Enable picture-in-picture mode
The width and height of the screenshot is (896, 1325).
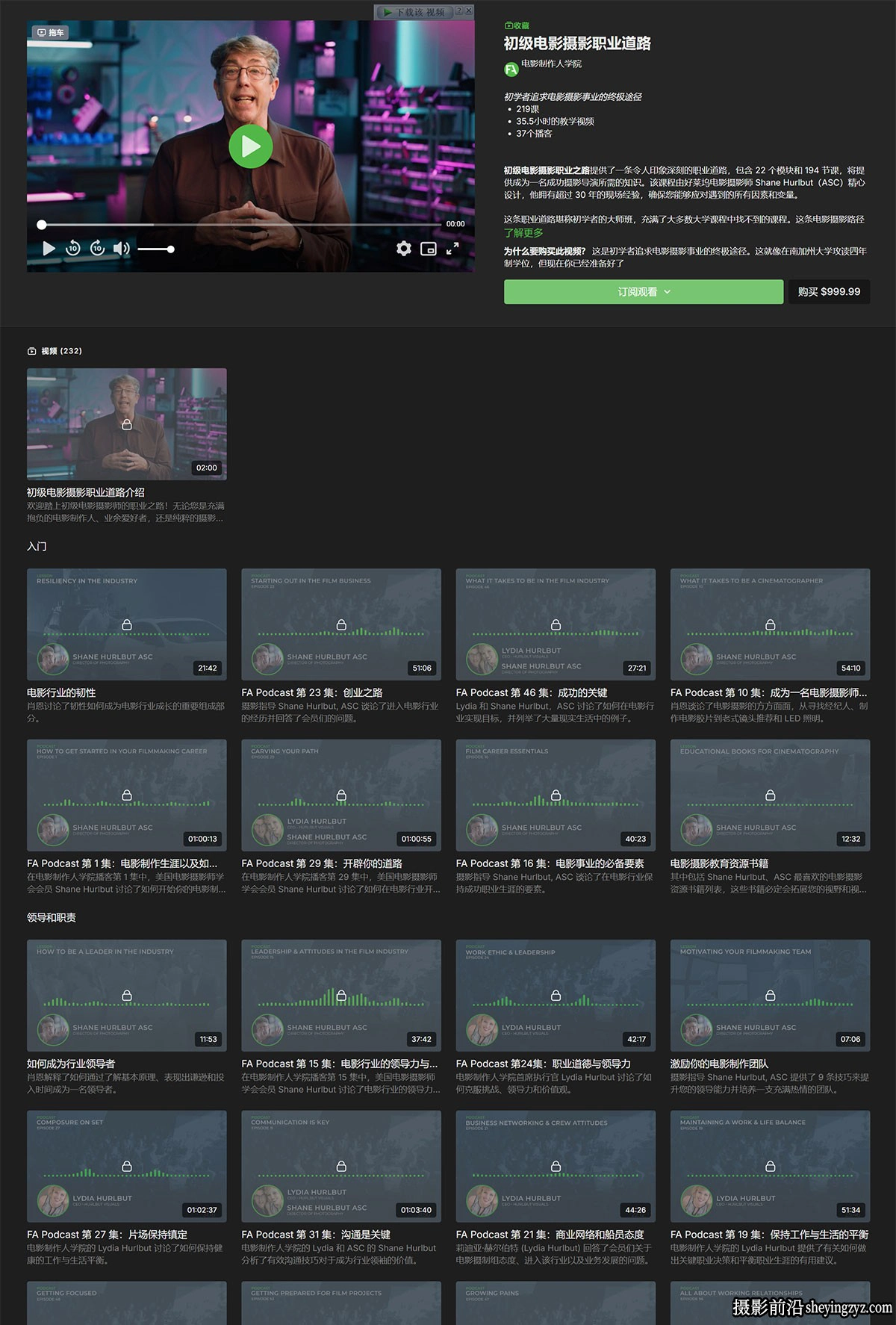429,249
